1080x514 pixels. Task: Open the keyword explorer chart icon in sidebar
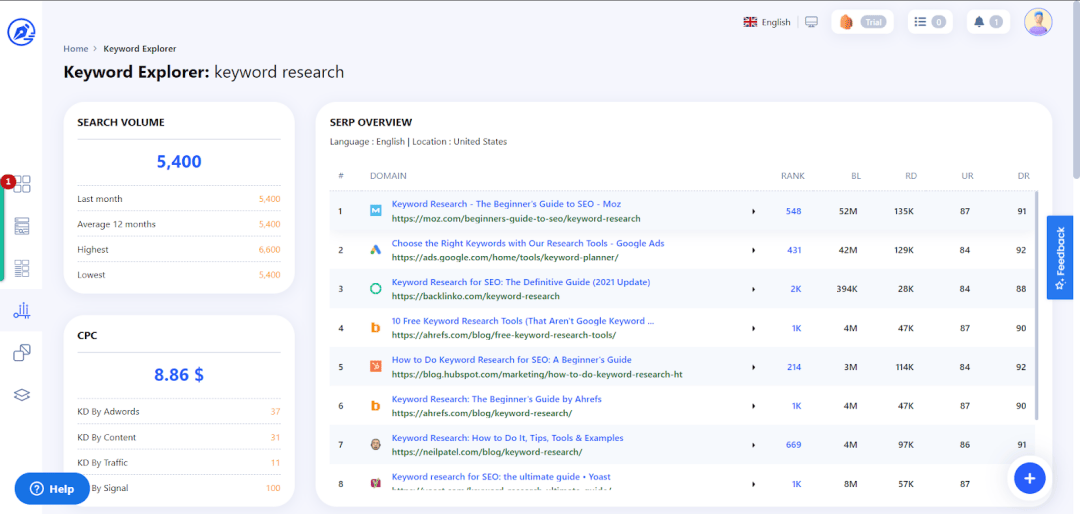tap(22, 311)
